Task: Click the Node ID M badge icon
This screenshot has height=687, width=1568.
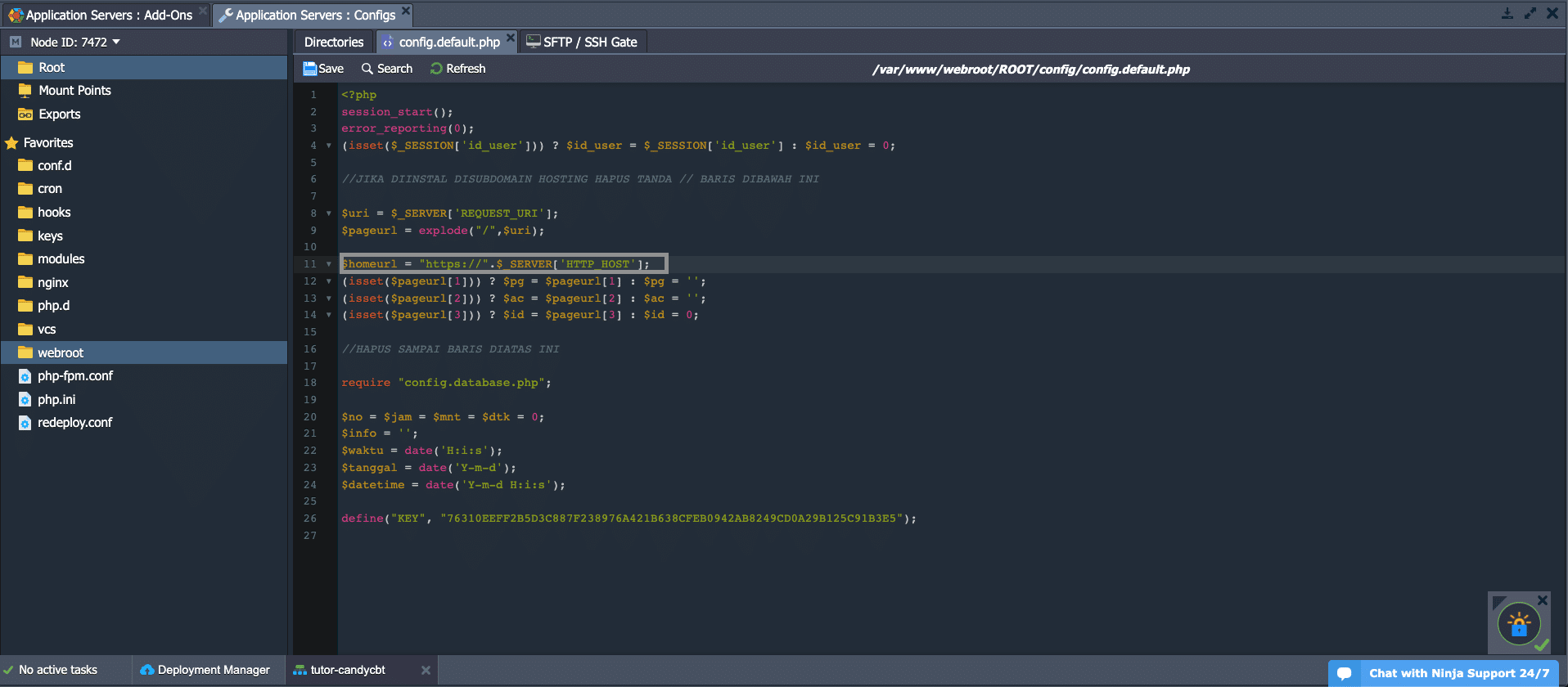Action: pos(16,42)
